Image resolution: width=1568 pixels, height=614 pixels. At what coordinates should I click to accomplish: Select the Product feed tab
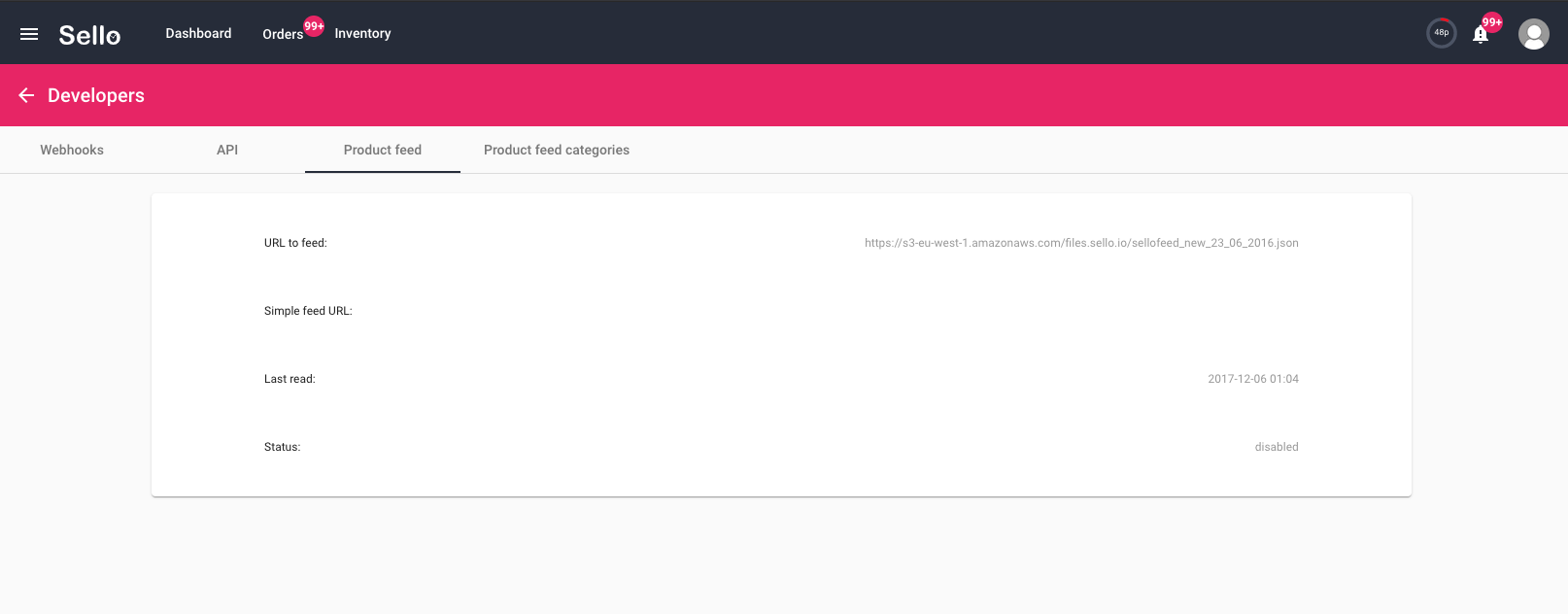coord(383,150)
